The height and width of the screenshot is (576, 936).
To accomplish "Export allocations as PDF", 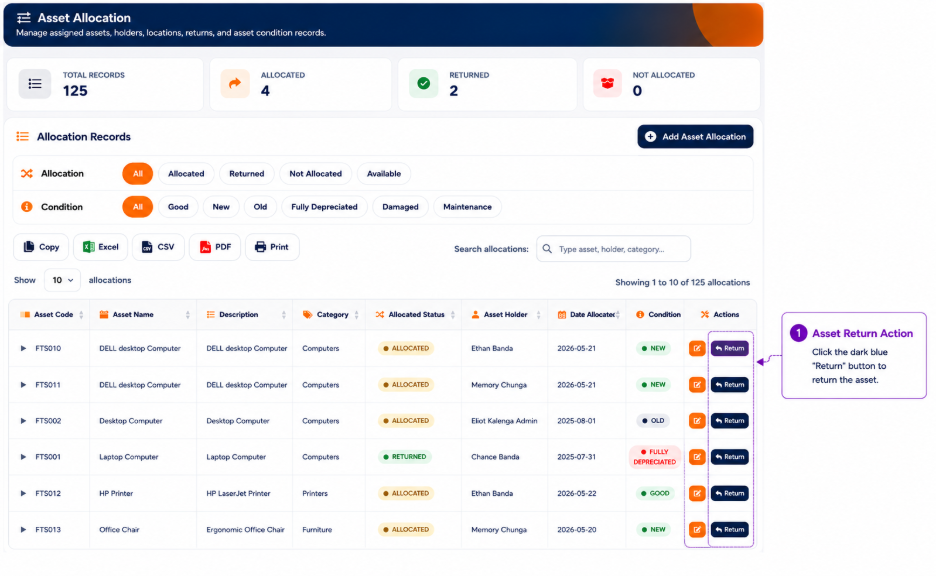I will (x=215, y=247).
